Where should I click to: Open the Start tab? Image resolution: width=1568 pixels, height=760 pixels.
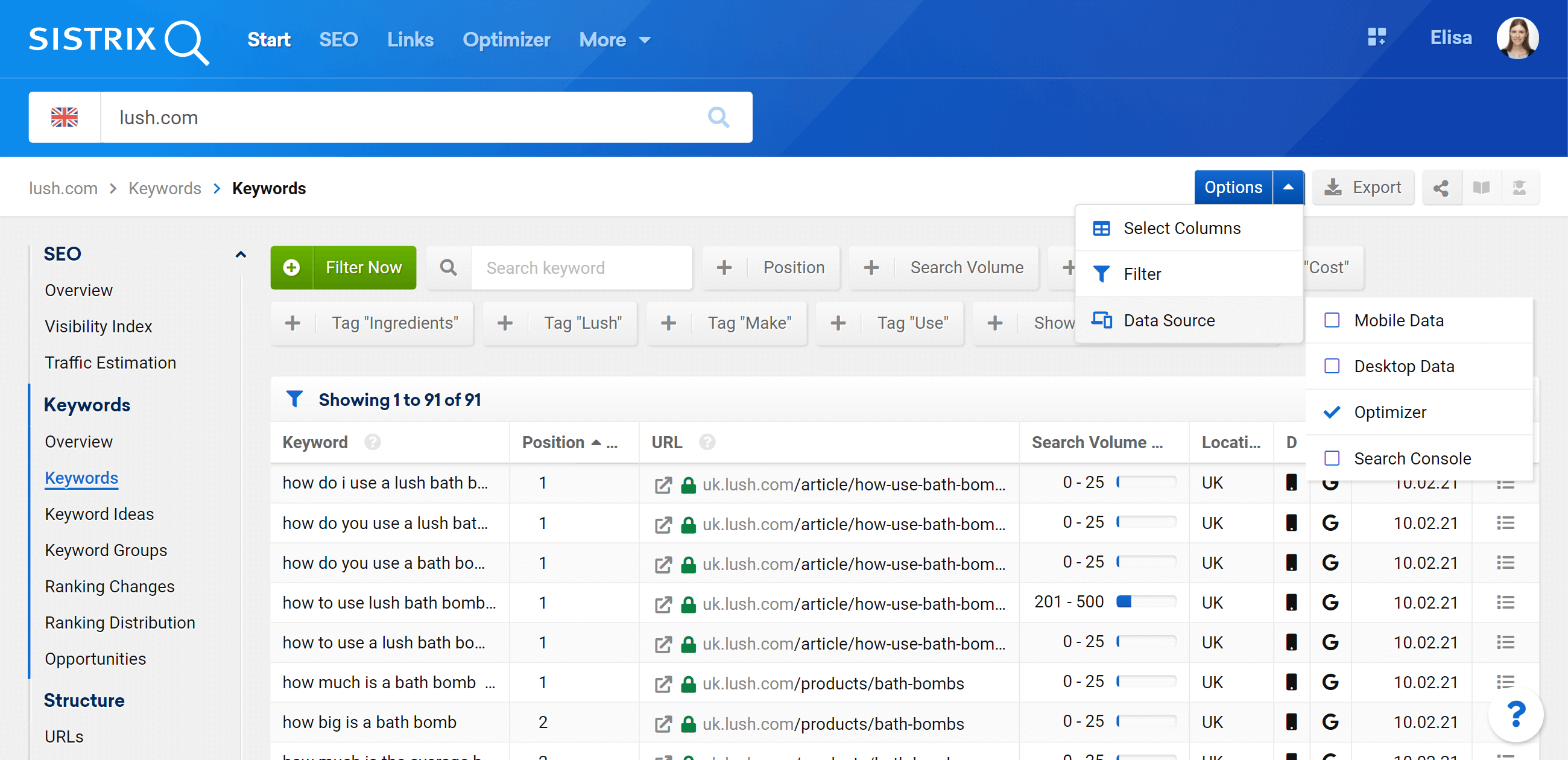coord(268,40)
